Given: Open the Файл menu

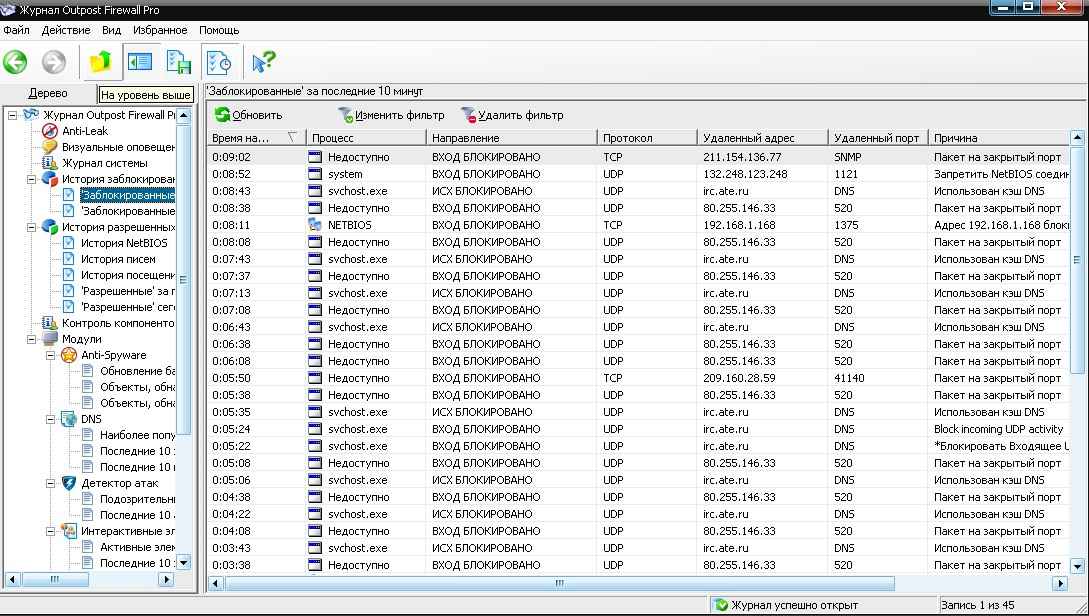Looking at the screenshot, I should click(16, 30).
